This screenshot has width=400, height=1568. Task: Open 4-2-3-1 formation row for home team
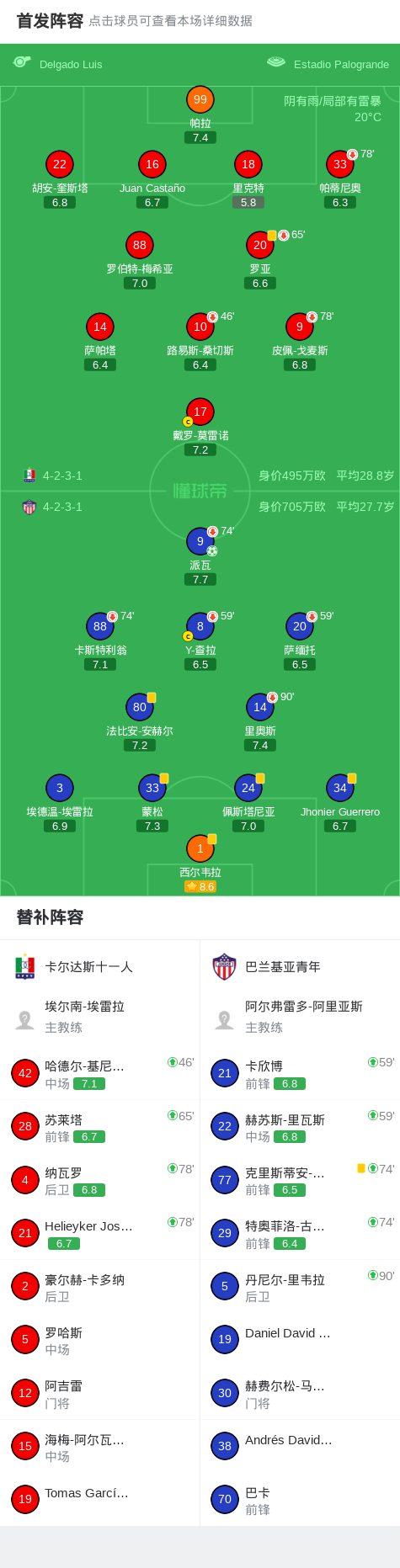click(x=62, y=476)
